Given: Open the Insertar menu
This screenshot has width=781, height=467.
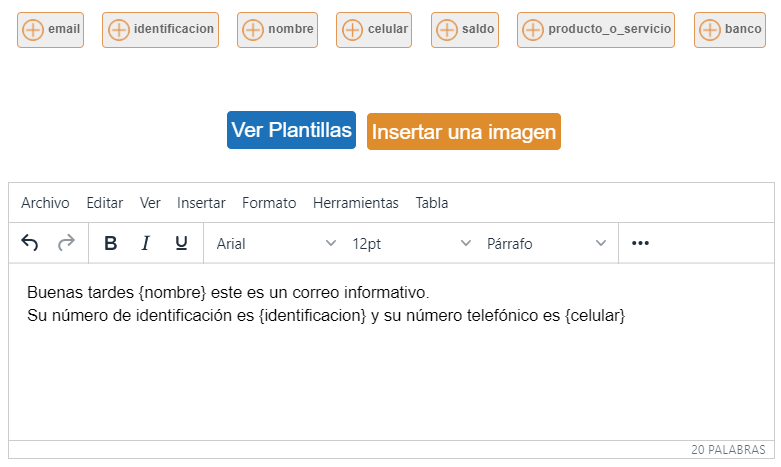Looking at the screenshot, I should tap(201, 203).
